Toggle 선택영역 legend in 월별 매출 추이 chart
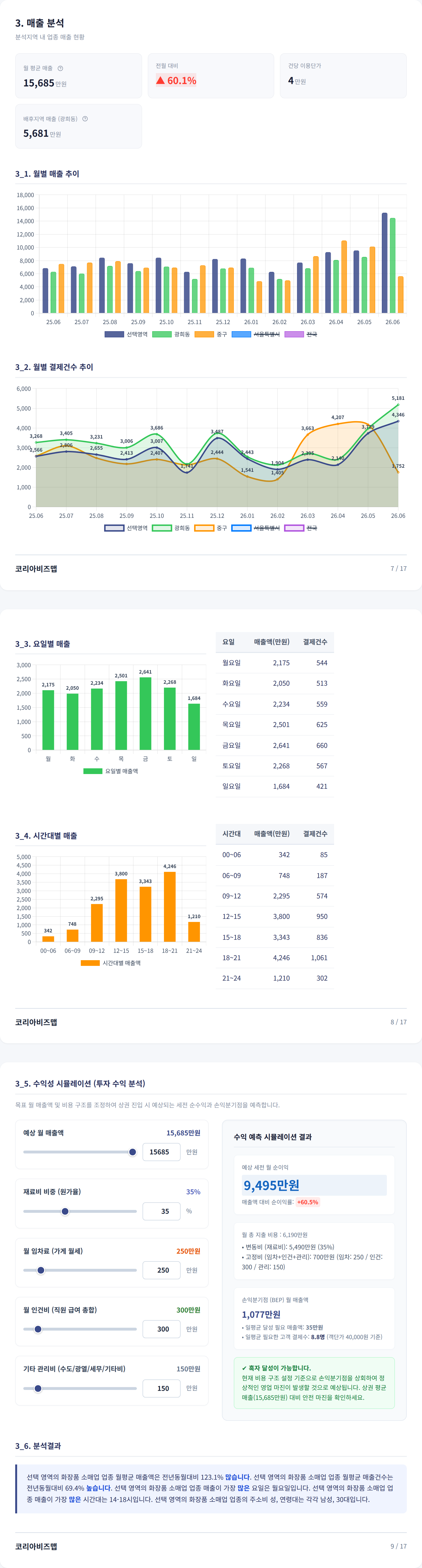The width and height of the screenshot is (422, 1568). coord(126,334)
